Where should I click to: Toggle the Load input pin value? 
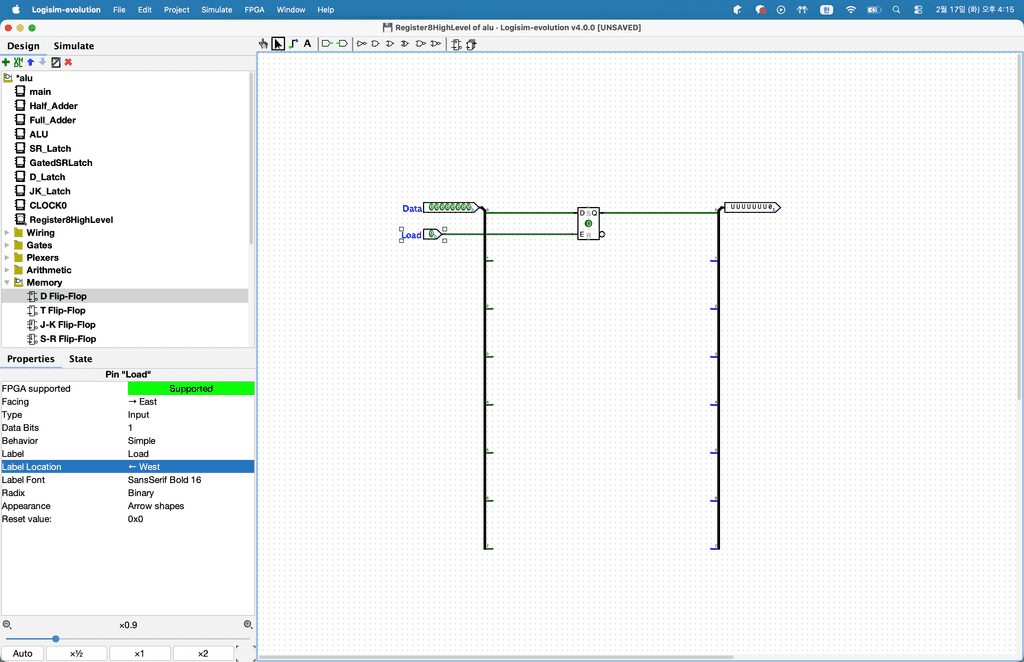[431, 234]
